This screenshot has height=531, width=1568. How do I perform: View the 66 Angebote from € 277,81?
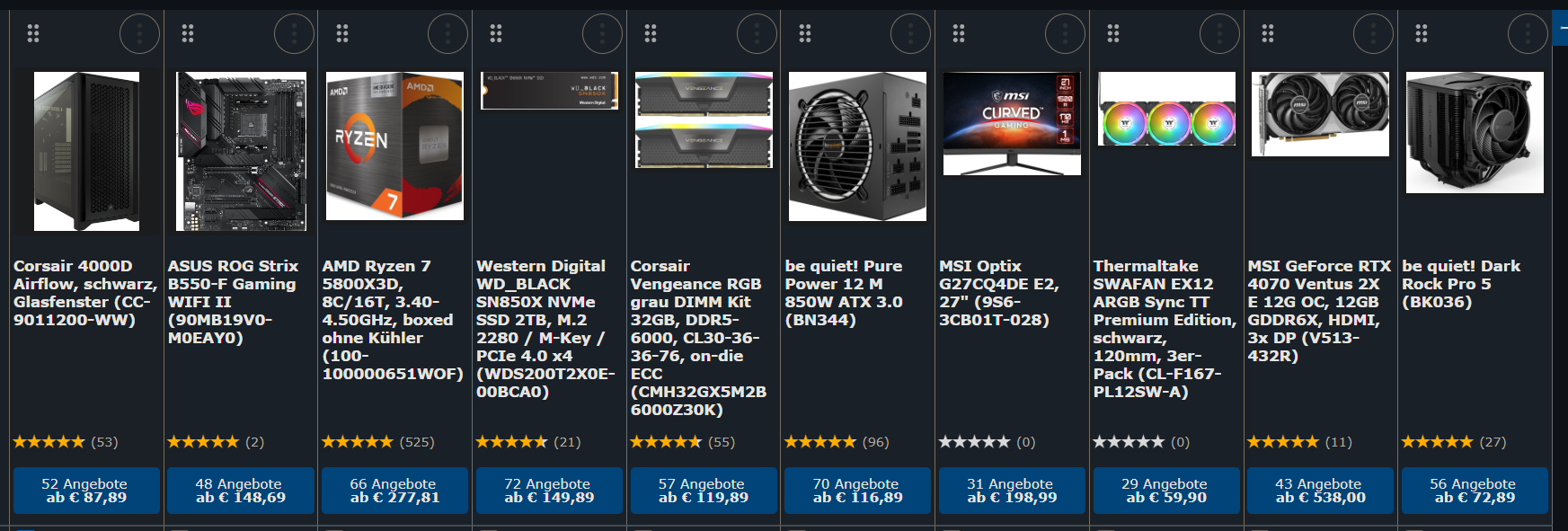click(394, 491)
